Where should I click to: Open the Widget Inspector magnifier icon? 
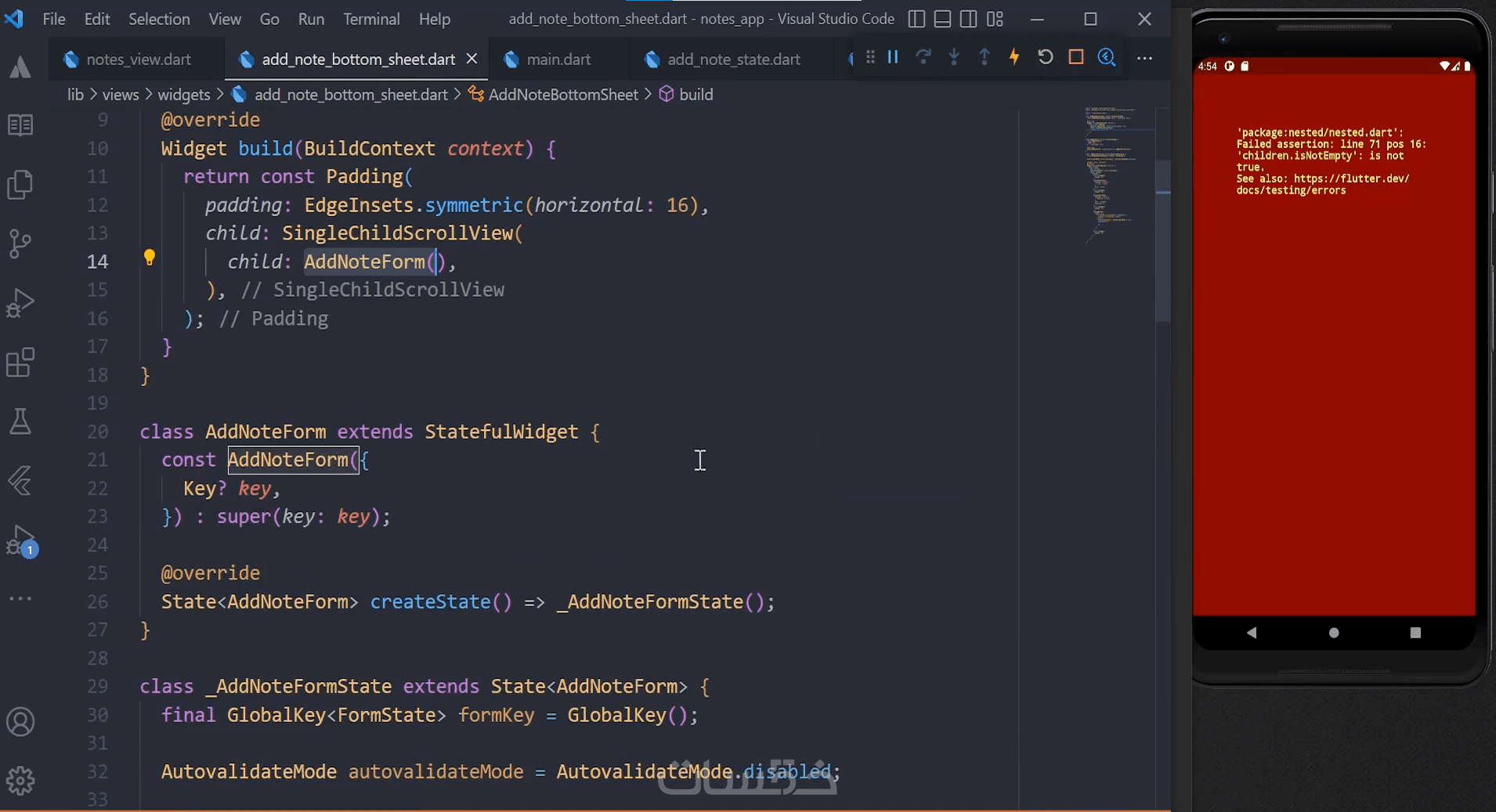[1106, 57]
